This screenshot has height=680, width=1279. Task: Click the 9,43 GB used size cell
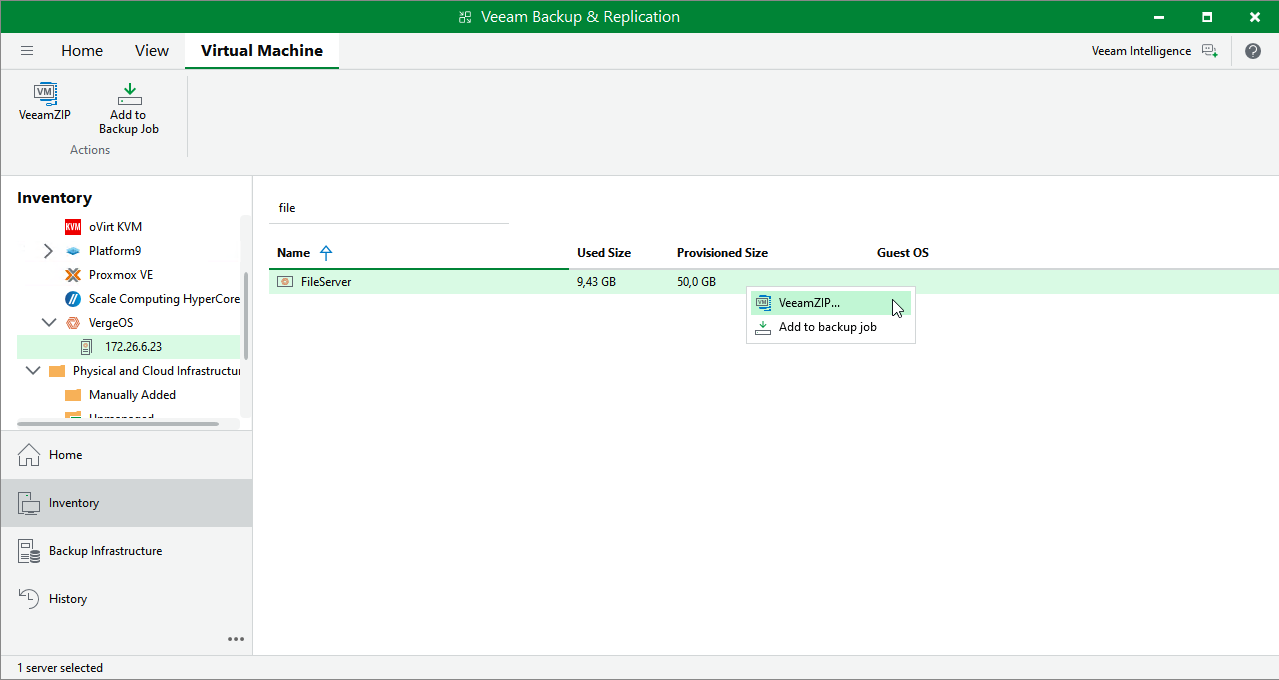[596, 282]
